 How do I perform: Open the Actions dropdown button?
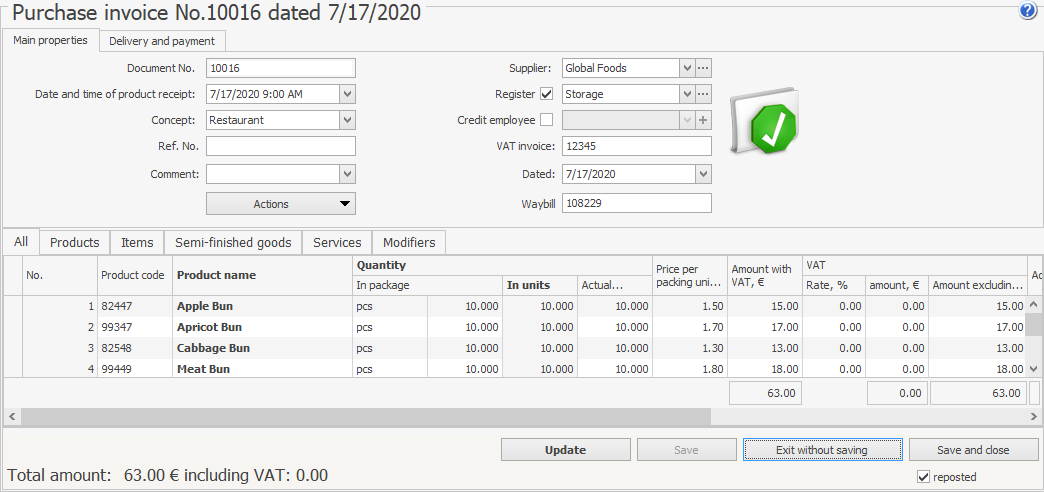point(280,204)
